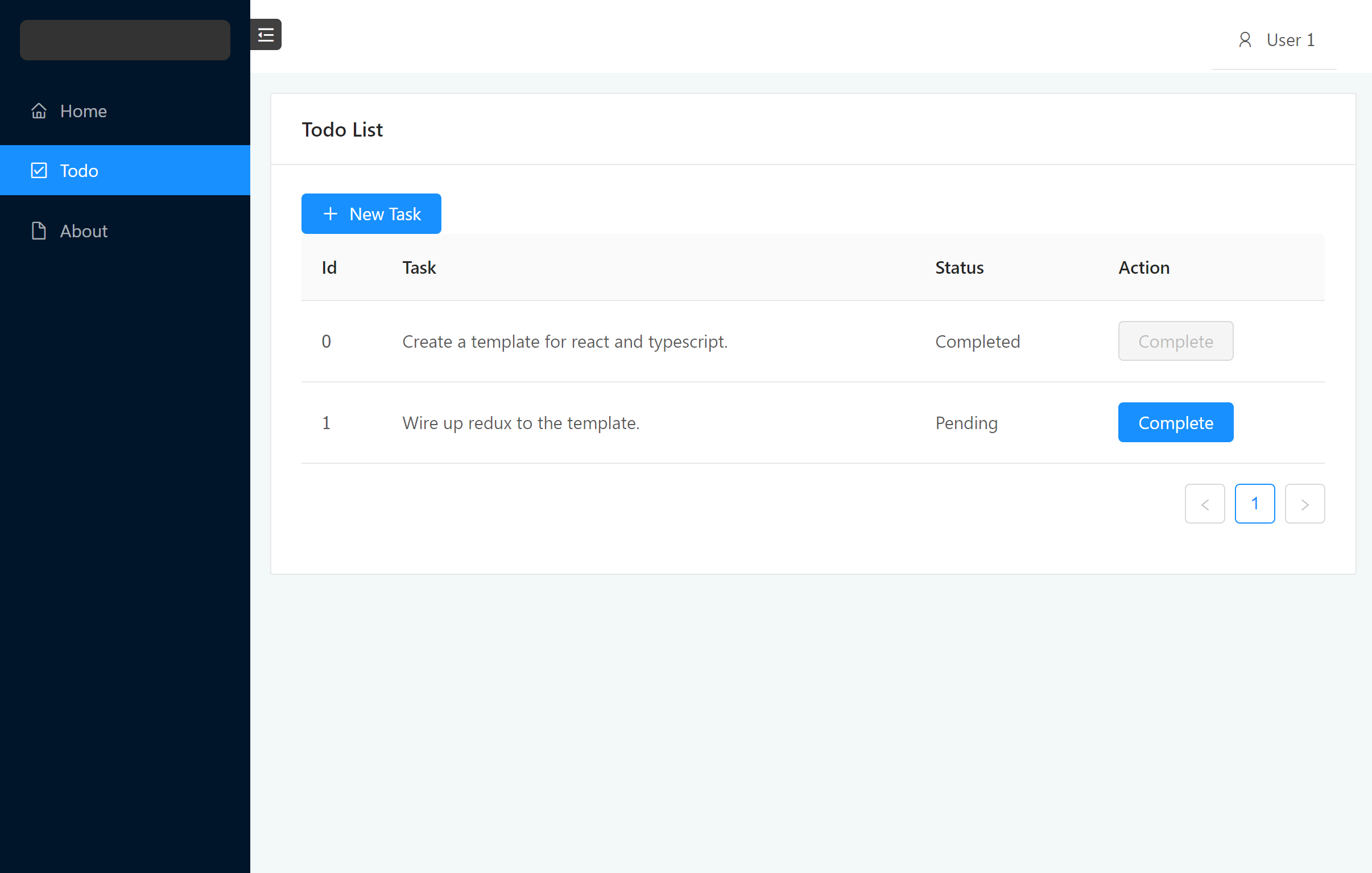Click the 'Create a template for react' row text
1372x873 pixels.
(x=565, y=341)
